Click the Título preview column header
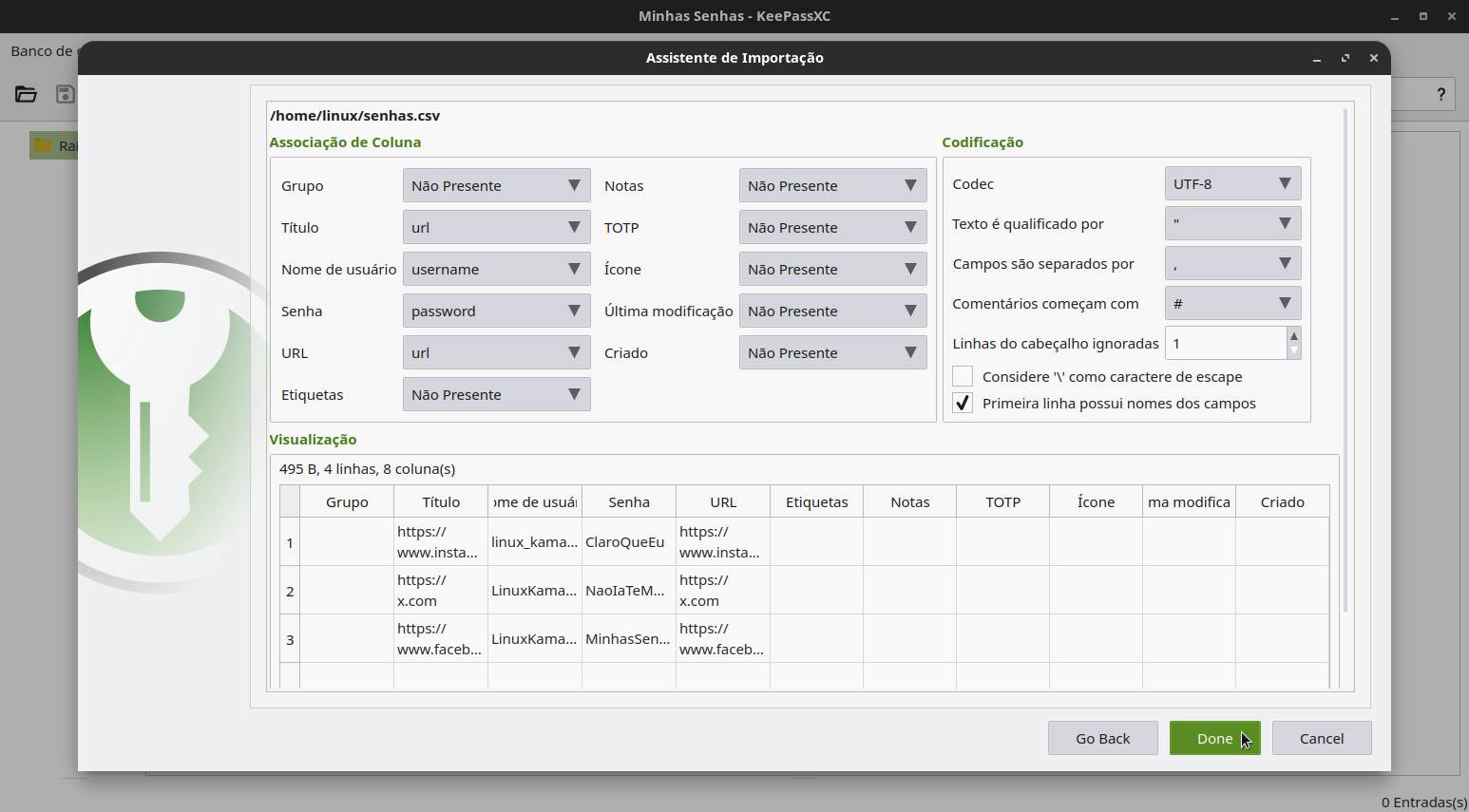Screen dimensions: 1469x812 [x=441, y=501]
